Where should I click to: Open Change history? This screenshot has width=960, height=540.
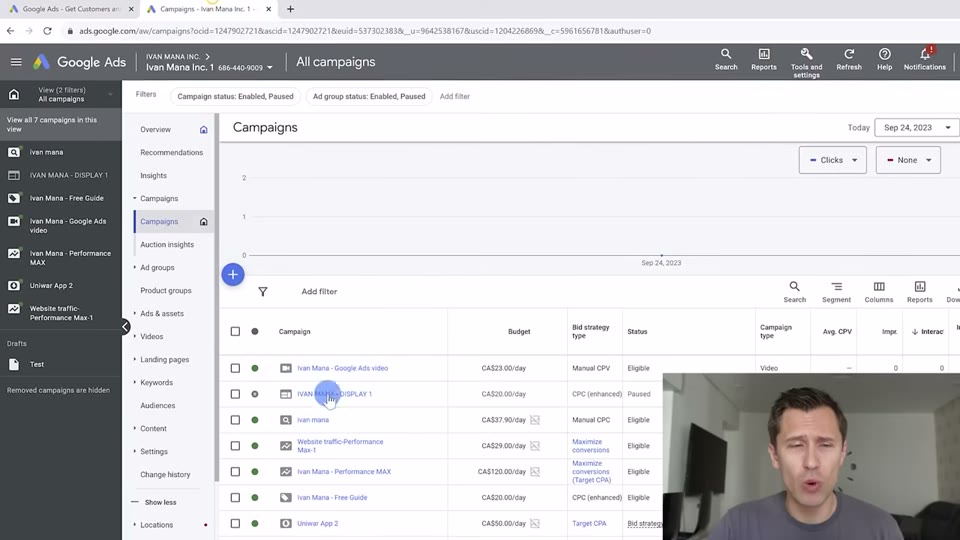165,474
